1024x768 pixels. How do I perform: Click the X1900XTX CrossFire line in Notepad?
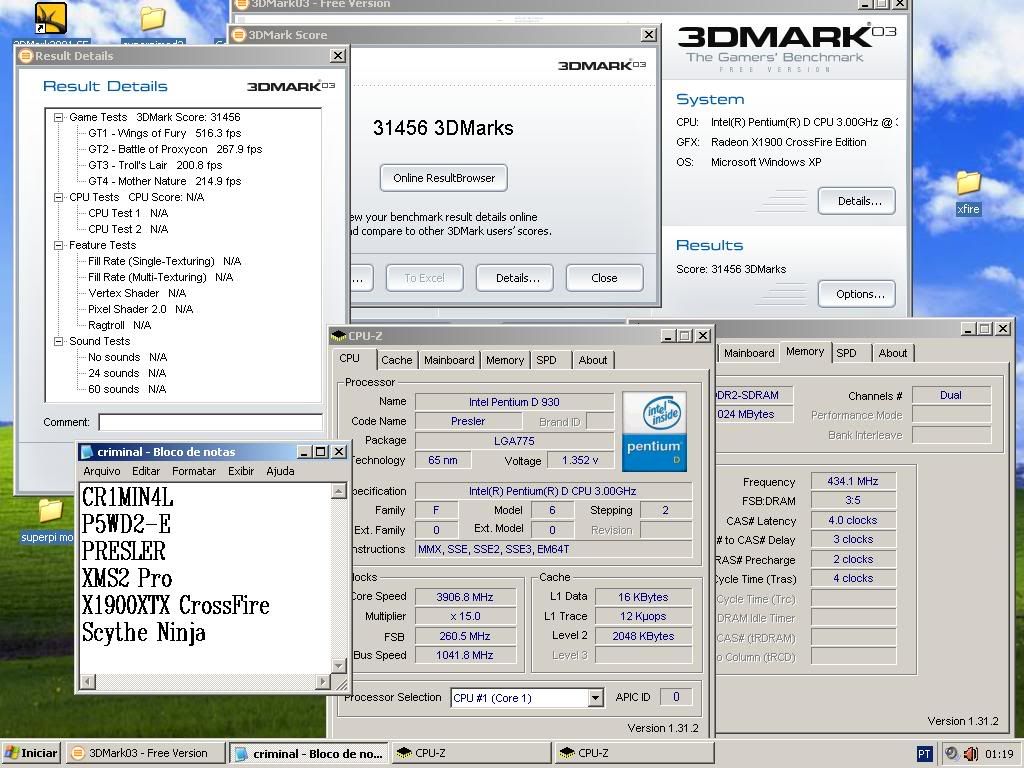(175, 605)
